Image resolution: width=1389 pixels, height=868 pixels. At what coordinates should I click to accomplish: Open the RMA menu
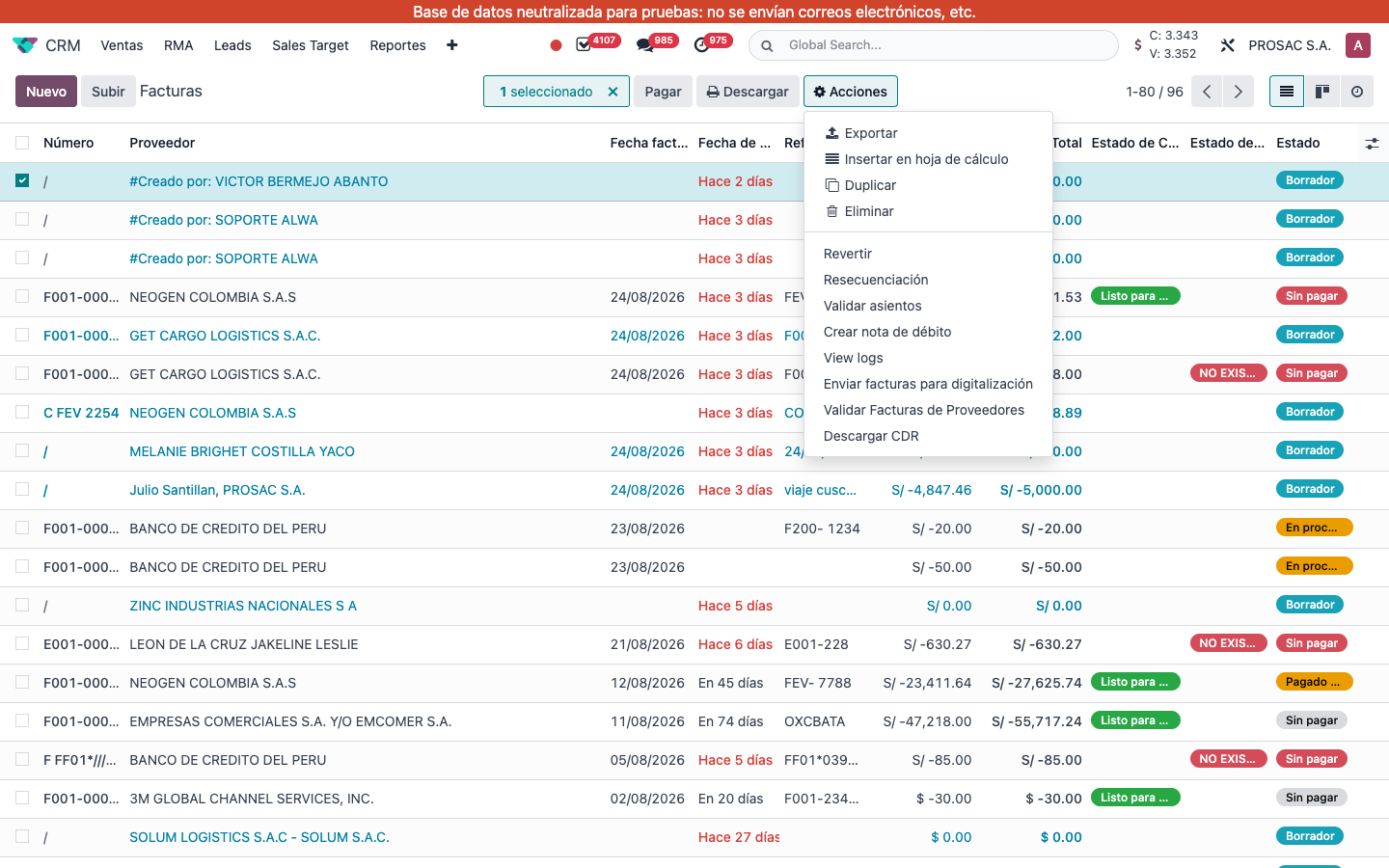tap(178, 45)
